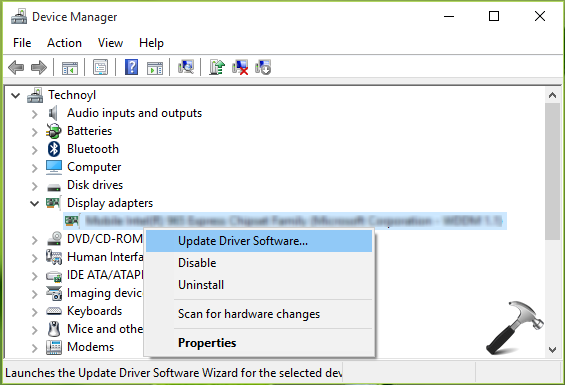Click the Uninstall device red-X toolbar icon
Viewport: 565px width, 385px height.
pyautogui.click(x=240, y=67)
